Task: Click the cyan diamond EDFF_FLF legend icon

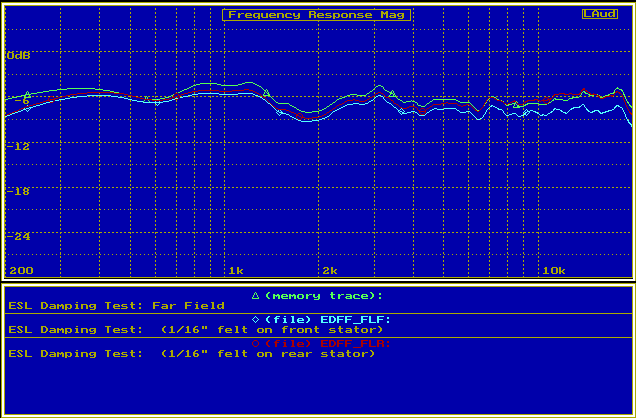Action: coord(255,319)
